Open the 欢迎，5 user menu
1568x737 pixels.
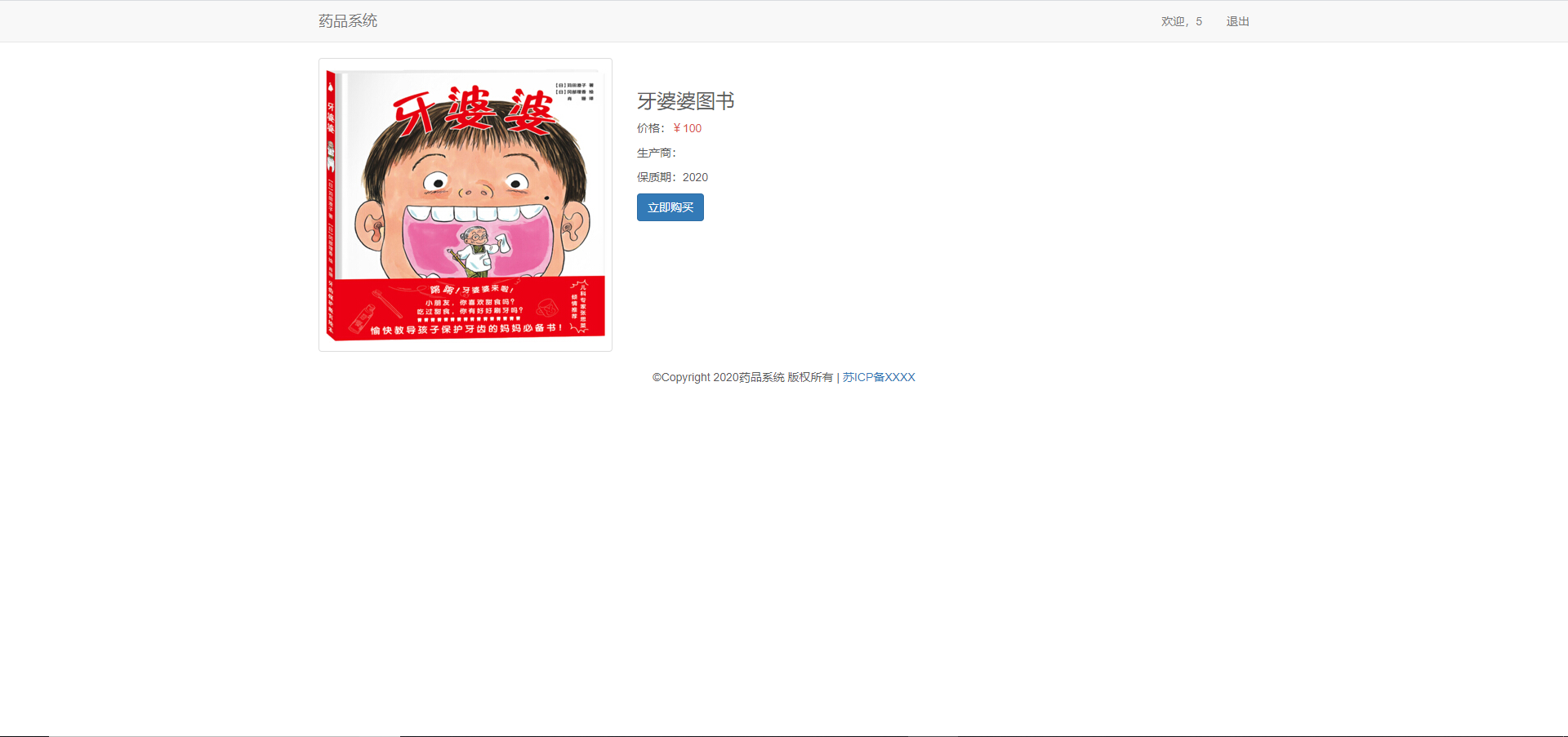coord(1180,21)
